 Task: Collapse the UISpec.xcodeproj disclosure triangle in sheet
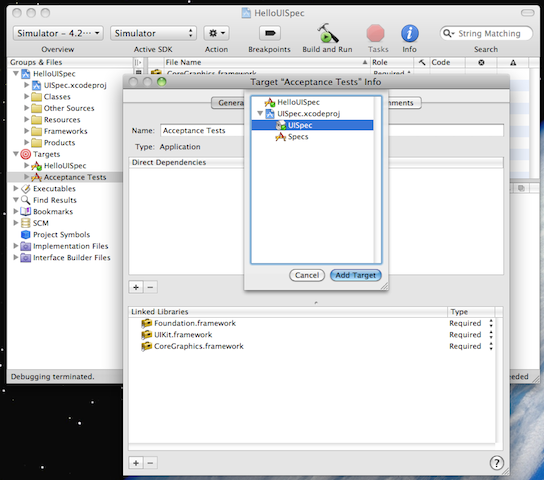[260, 113]
